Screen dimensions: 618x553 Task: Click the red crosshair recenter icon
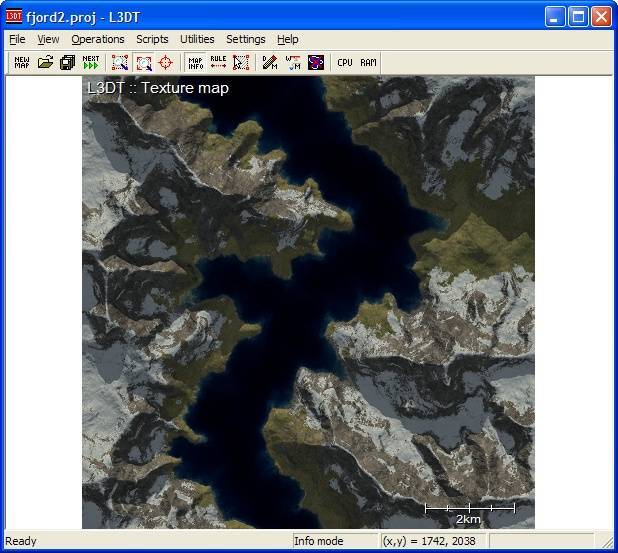pyautogui.click(x=166, y=62)
